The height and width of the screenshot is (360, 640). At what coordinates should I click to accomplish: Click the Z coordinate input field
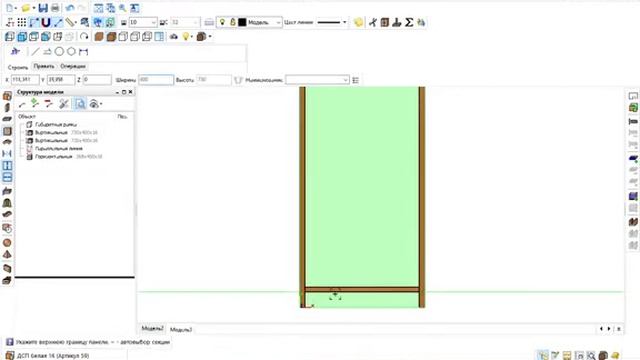[97, 80]
